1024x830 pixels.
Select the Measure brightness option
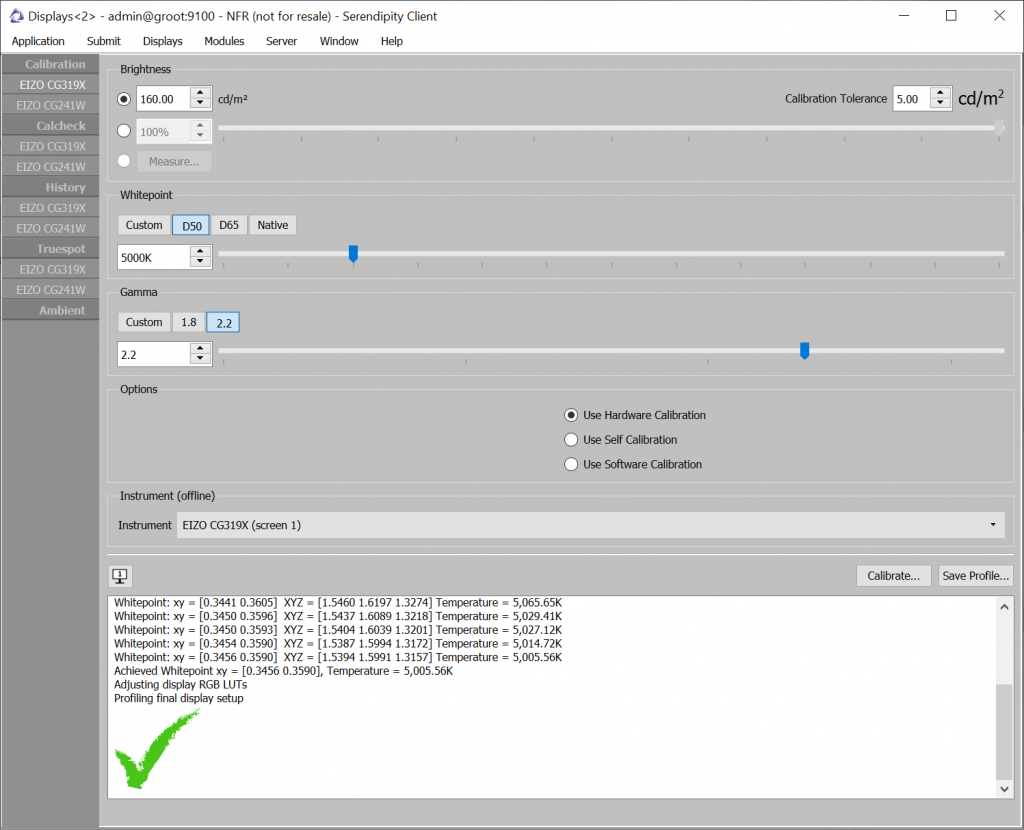pos(123,160)
